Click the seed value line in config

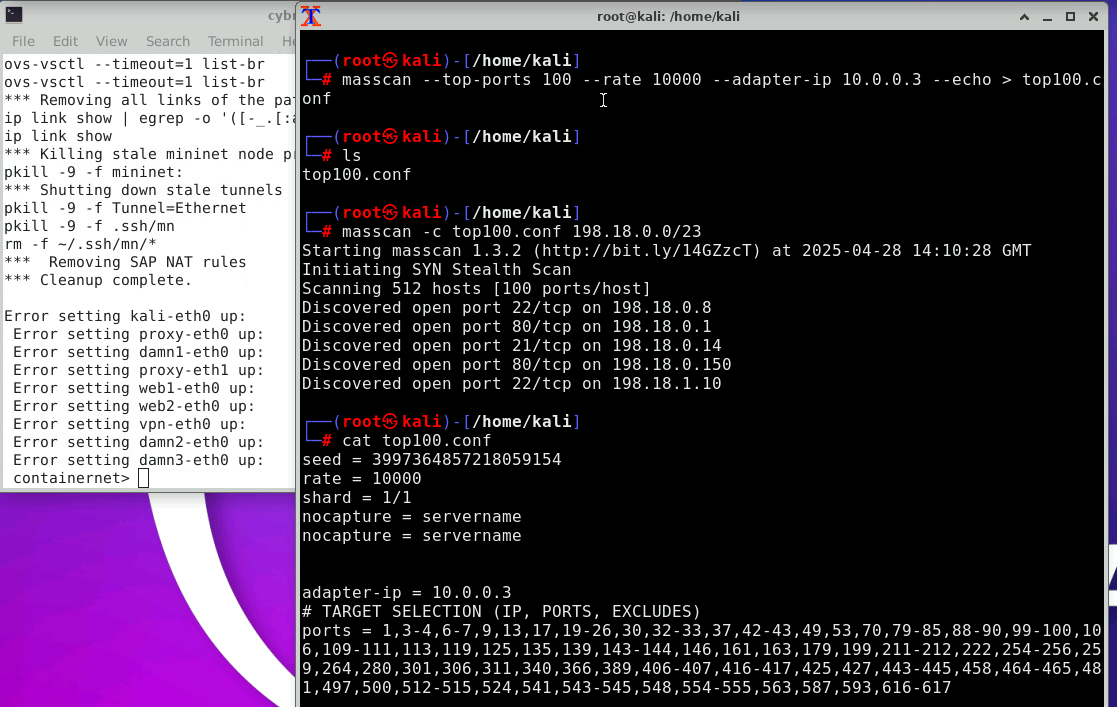[431, 460]
